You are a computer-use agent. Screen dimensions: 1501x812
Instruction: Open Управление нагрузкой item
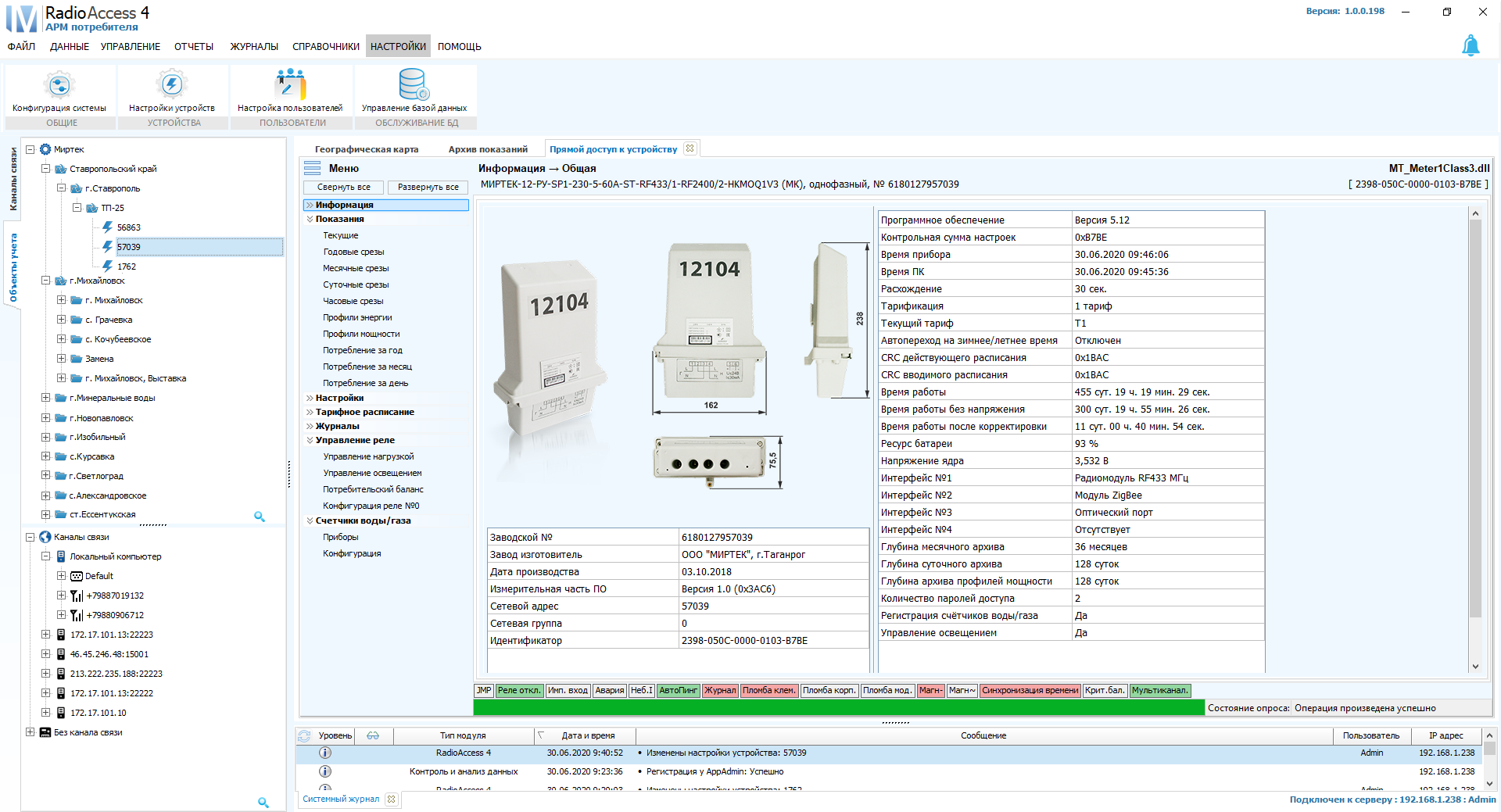(368, 456)
